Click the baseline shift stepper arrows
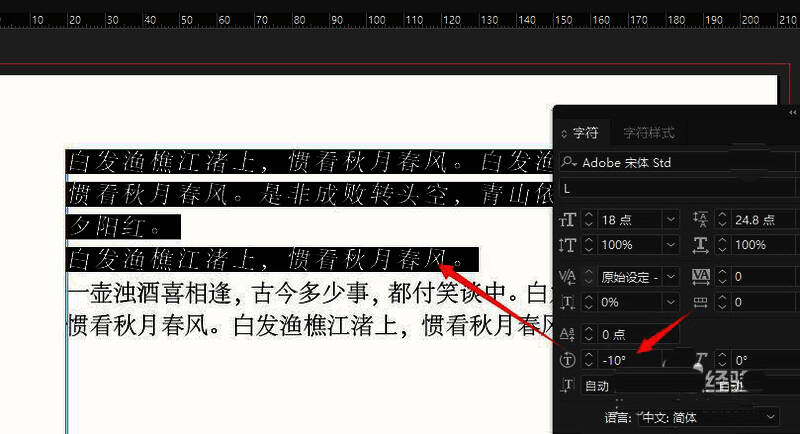 pos(588,335)
